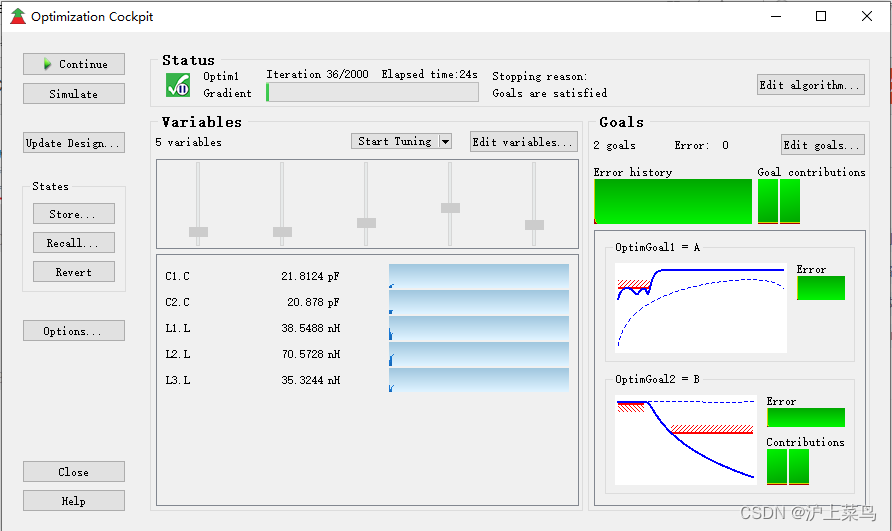
Task: Revert to the previous state
Action: click(74, 272)
